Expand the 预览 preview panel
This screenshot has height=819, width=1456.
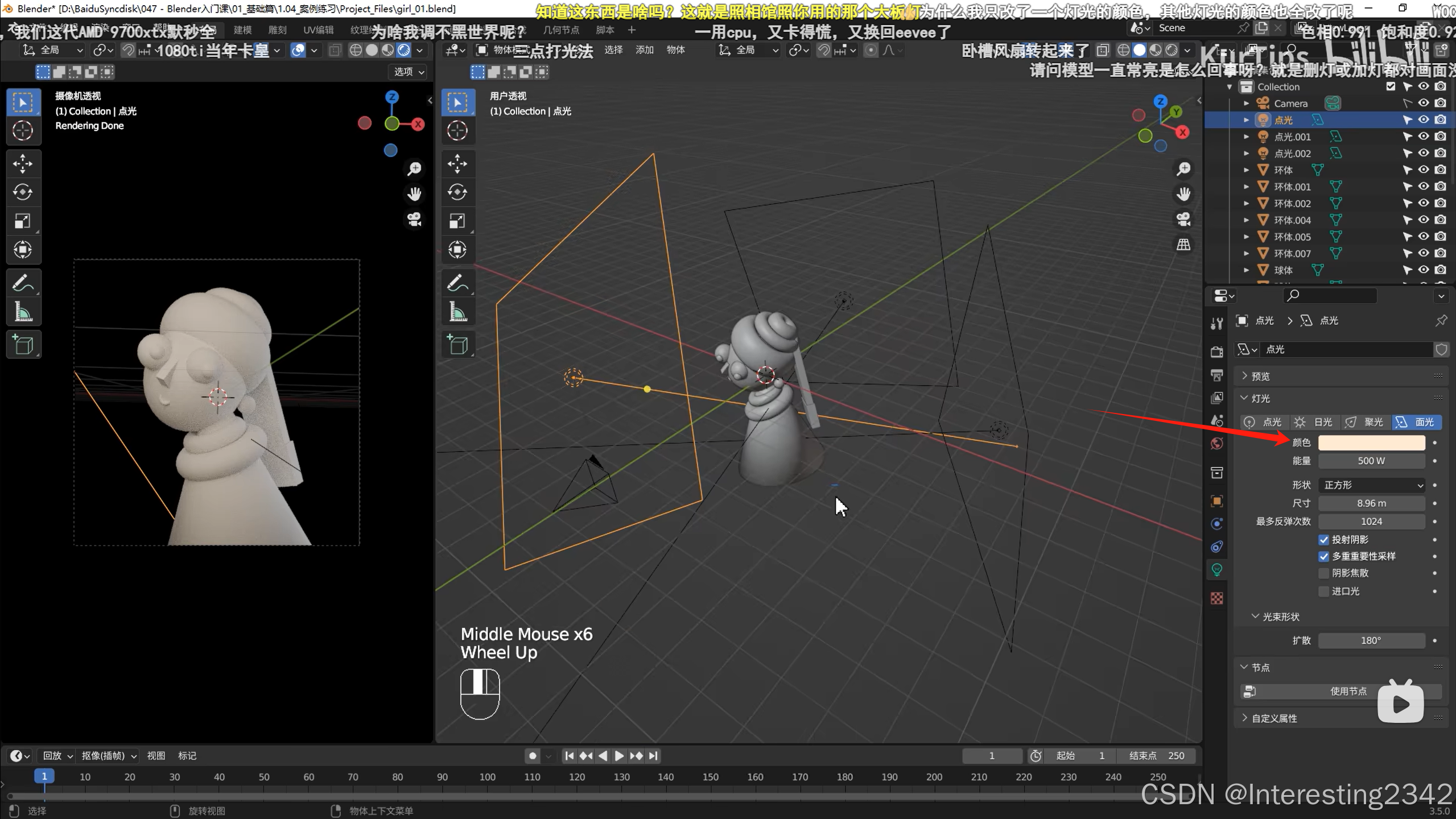tap(1260, 376)
